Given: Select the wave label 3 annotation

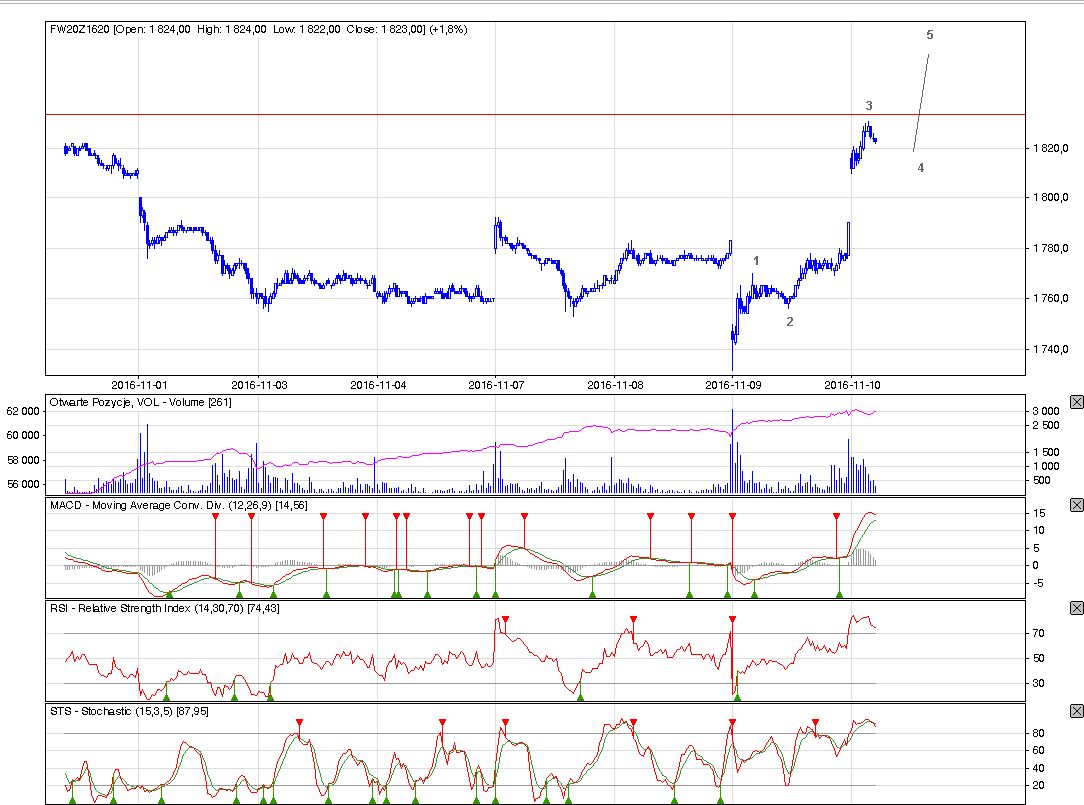Looking at the screenshot, I should click(869, 106).
